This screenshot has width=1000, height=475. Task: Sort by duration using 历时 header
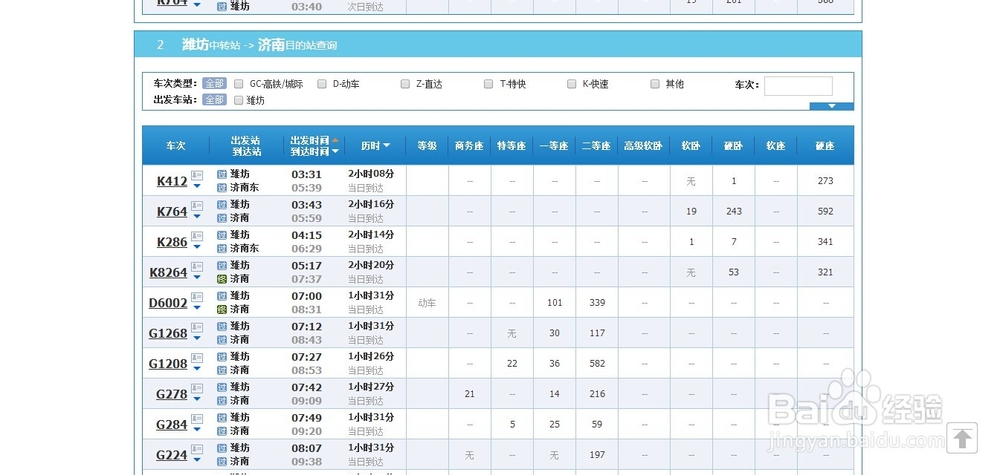coord(375,146)
